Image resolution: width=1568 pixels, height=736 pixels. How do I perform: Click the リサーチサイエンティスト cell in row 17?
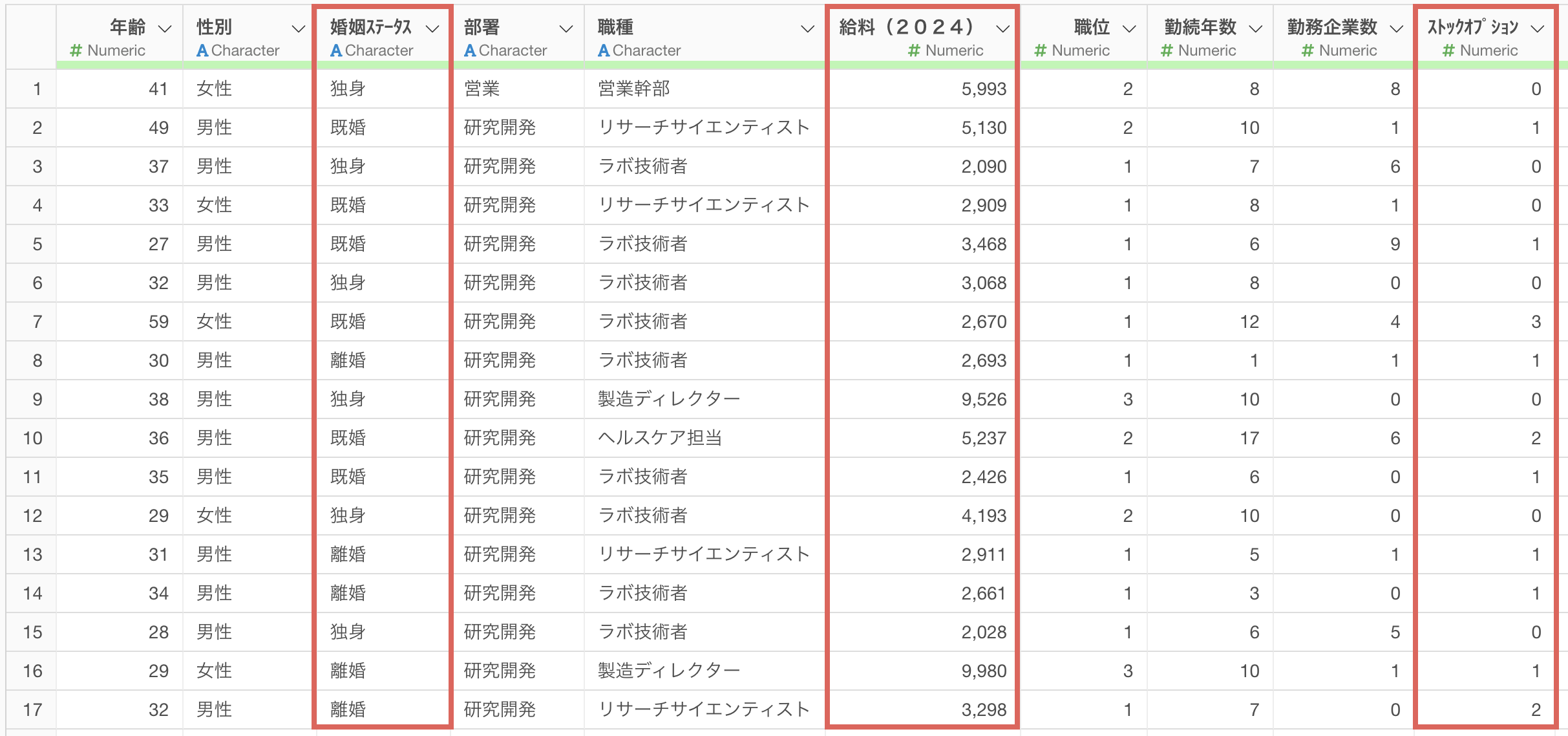pos(704,709)
